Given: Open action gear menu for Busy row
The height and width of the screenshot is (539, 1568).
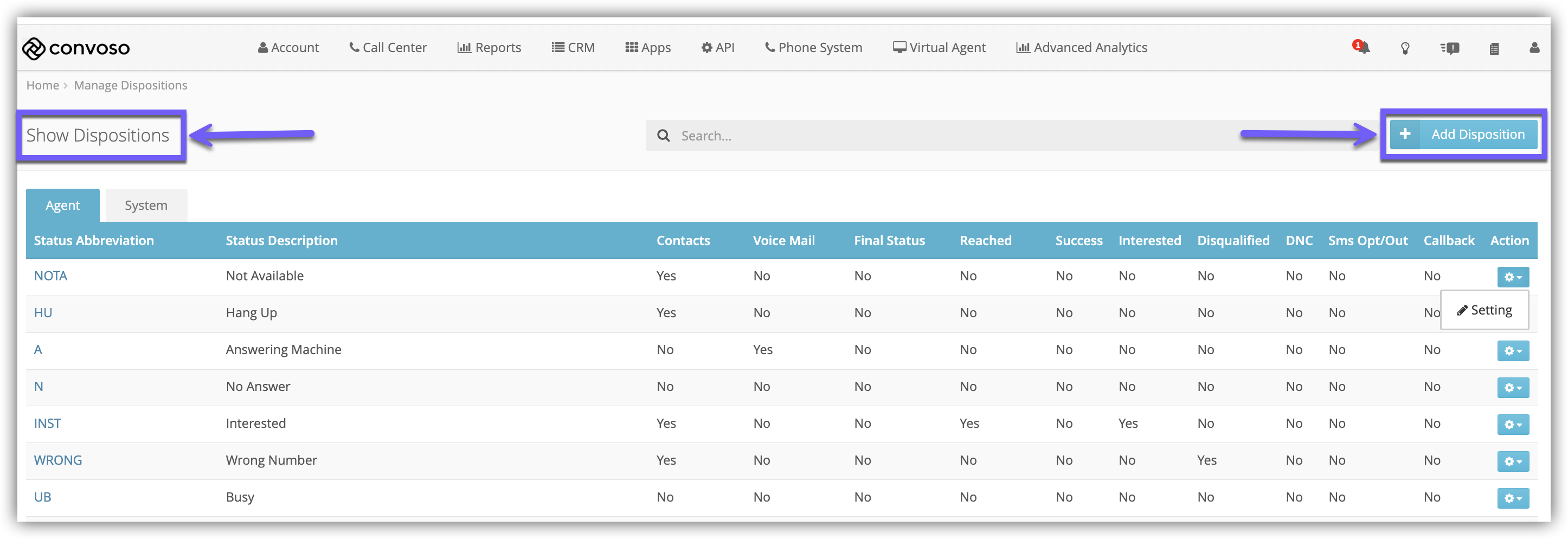Looking at the screenshot, I should click(x=1513, y=498).
